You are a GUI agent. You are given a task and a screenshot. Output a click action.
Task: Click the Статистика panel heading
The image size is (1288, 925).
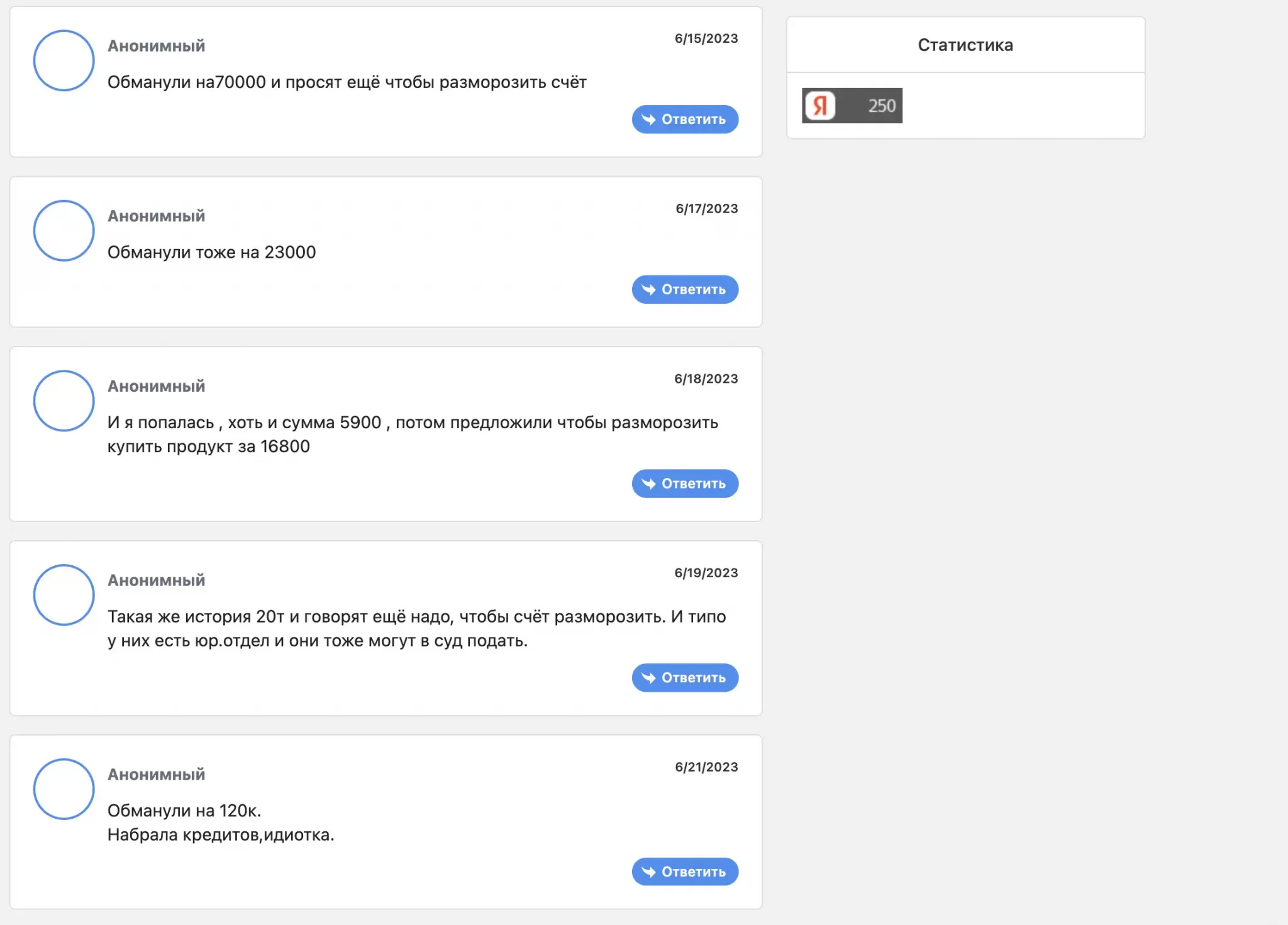965,45
